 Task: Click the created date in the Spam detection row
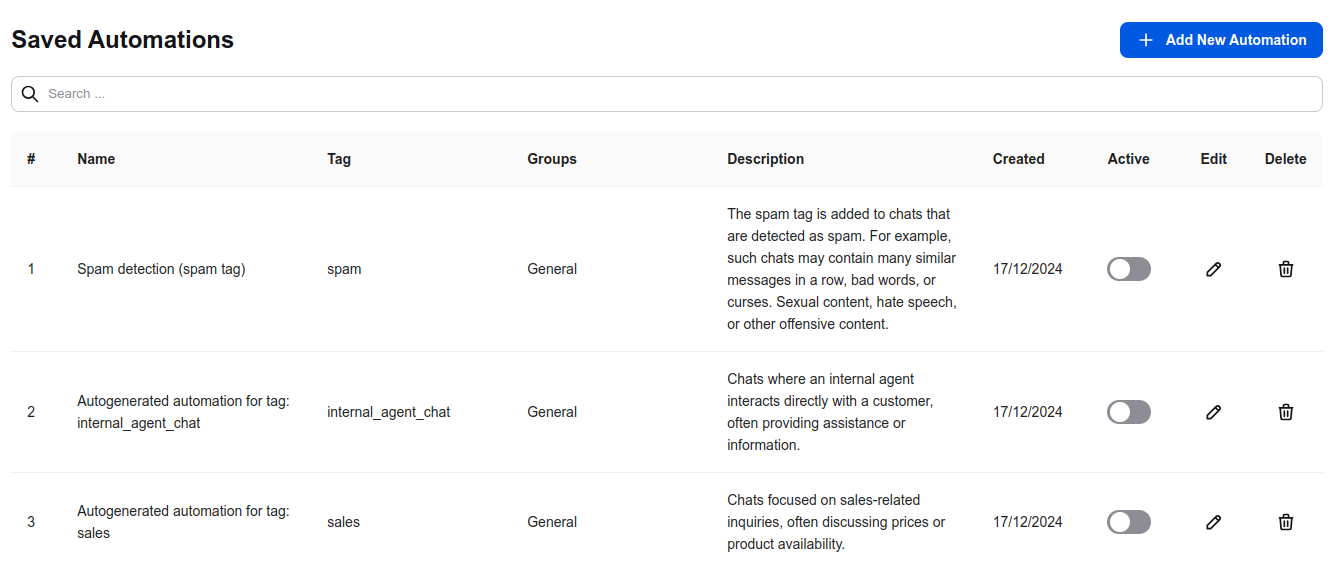coord(1028,269)
